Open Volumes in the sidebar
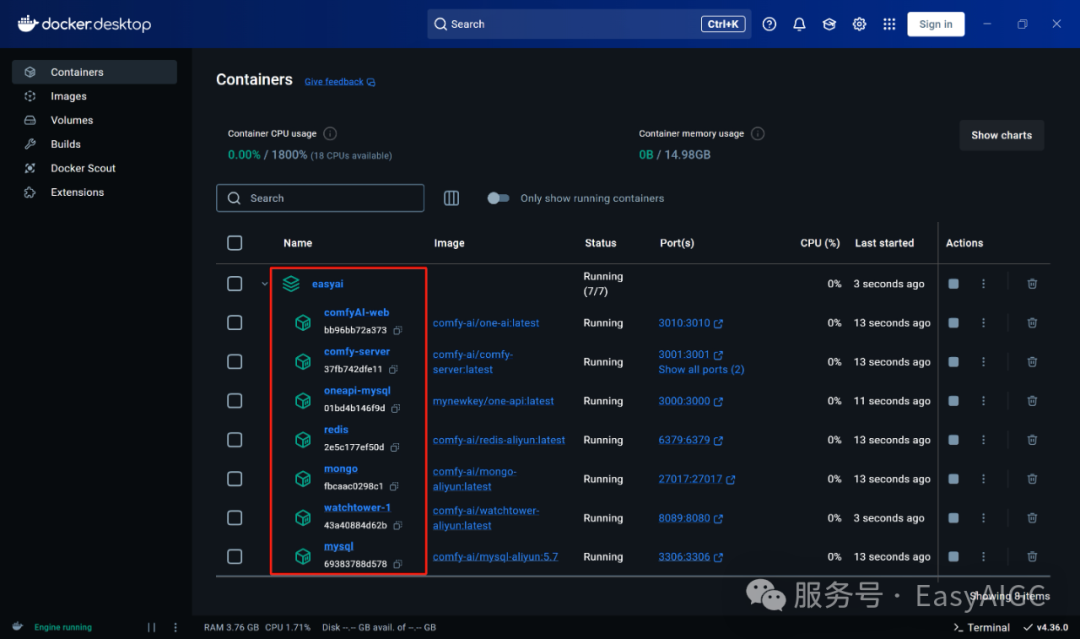1080x639 pixels. 94,121
